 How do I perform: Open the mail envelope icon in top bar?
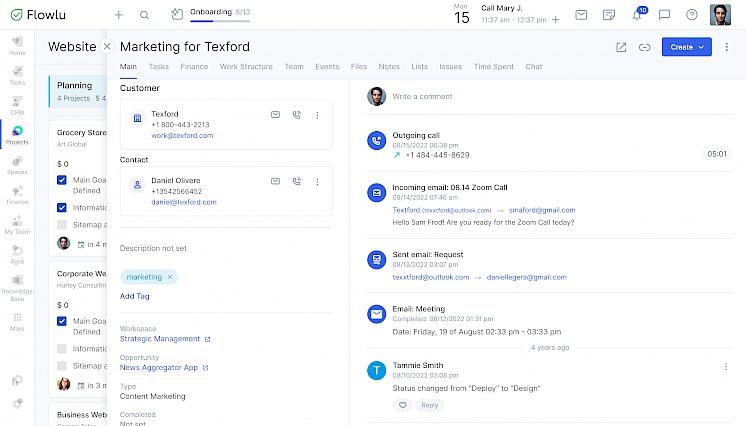tap(581, 15)
